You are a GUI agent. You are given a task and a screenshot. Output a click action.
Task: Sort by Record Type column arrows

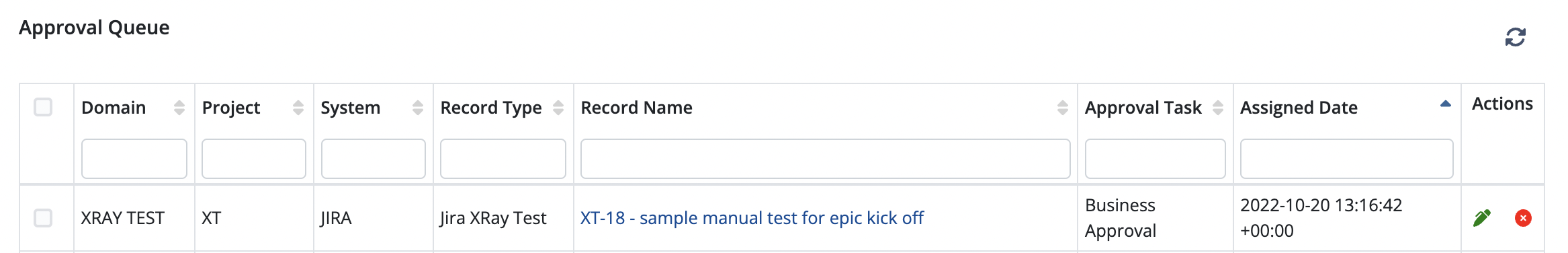(558, 108)
